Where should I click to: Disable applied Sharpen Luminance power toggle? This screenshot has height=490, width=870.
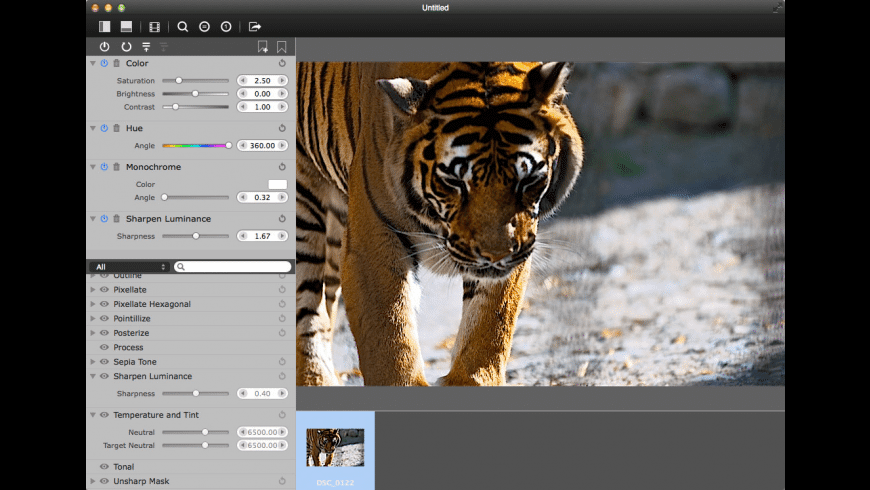[x=104, y=219]
